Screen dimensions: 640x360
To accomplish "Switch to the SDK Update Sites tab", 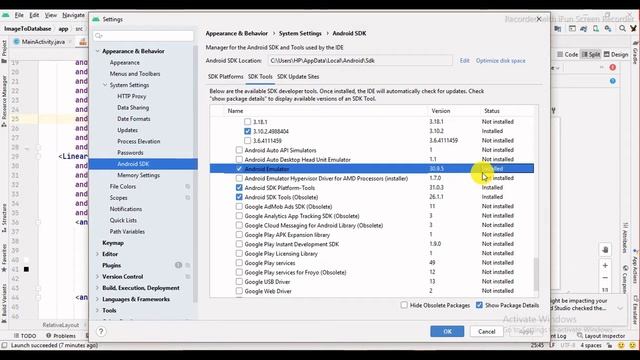I will coord(298,76).
